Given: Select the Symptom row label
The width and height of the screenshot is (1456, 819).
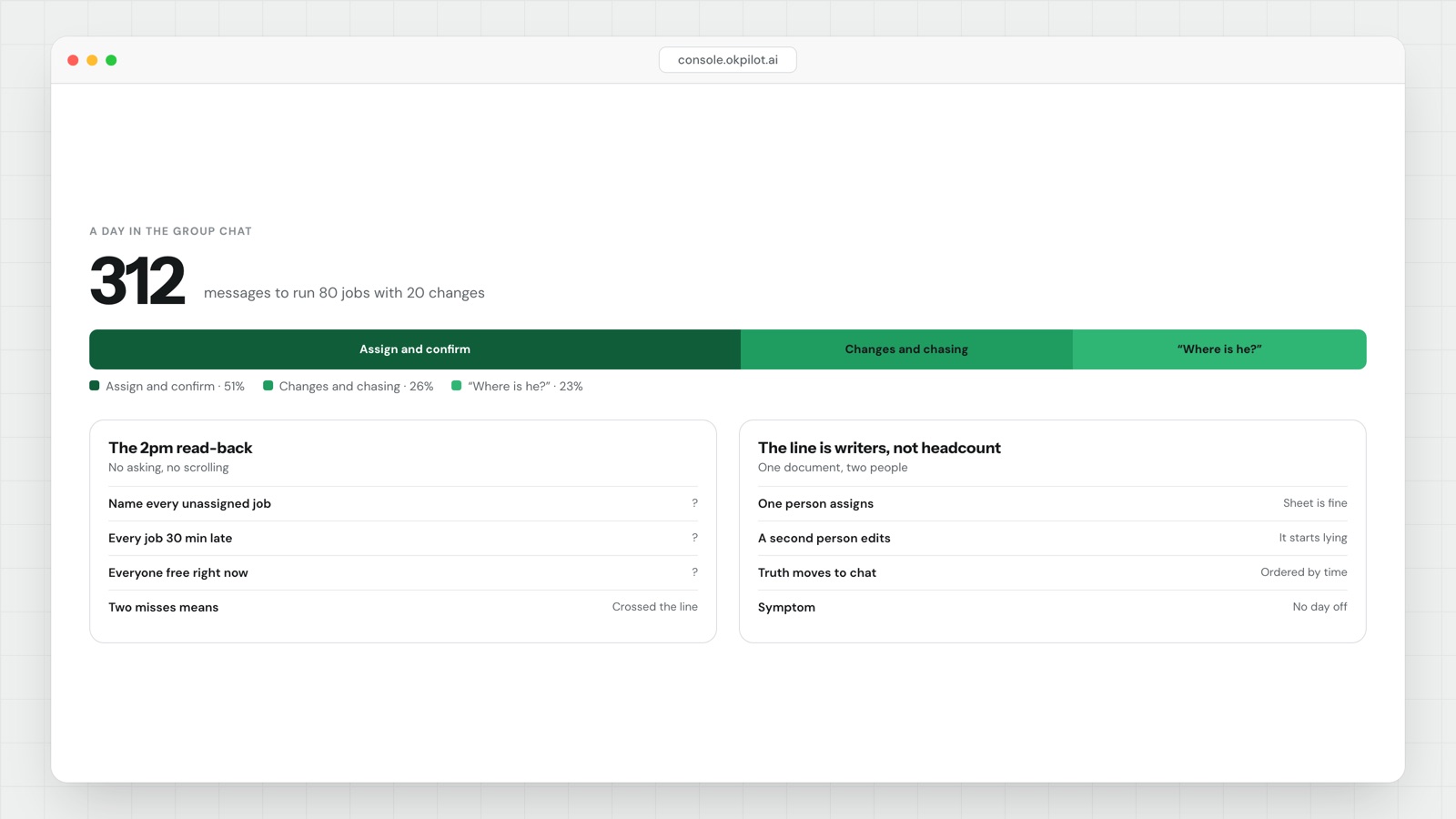Looking at the screenshot, I should (x=786, y=608).
